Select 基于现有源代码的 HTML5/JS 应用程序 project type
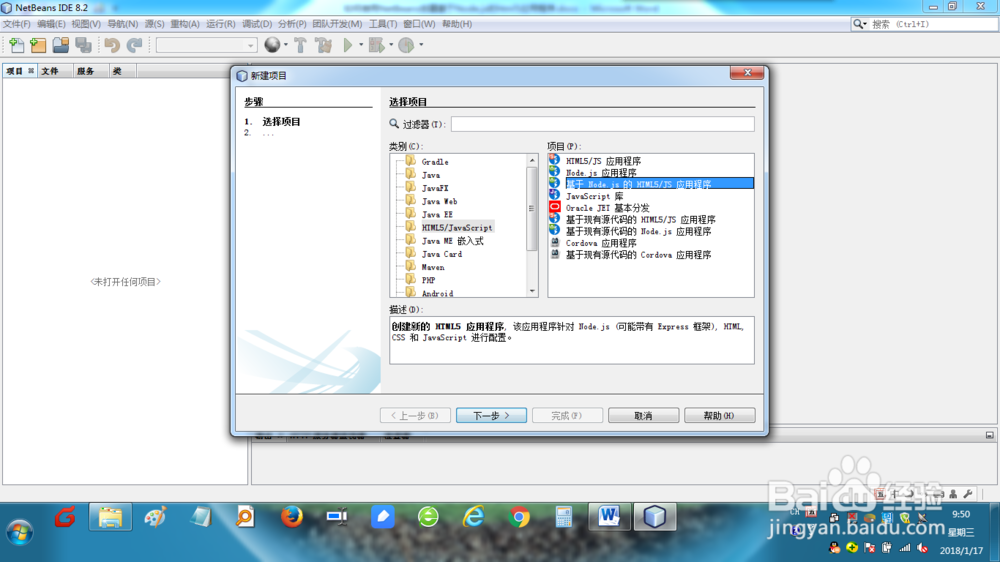This screenshot has height=562, width=1000. (640, 219)
